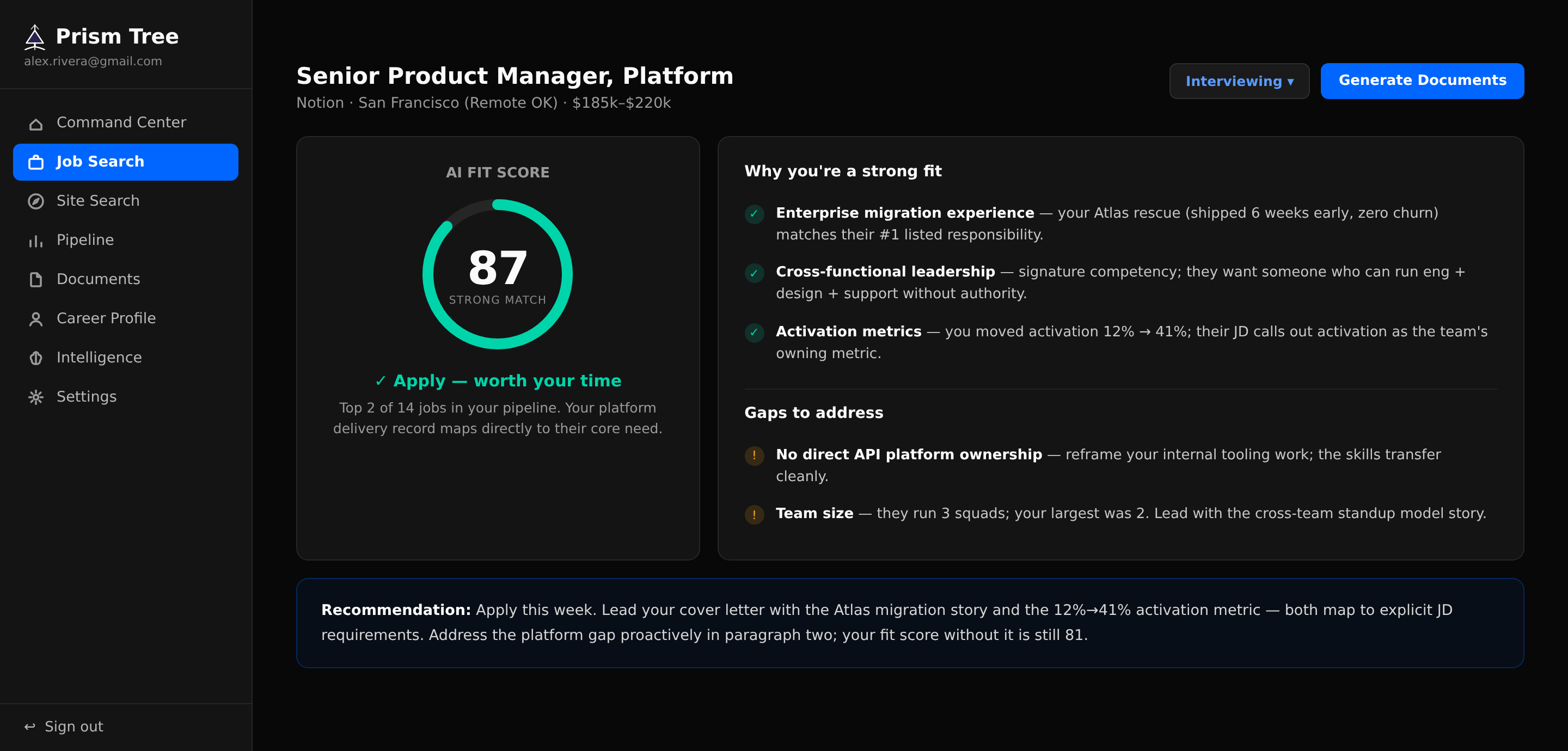Click the Pipeline bar chart icon
The height and width of the screenshot is (751, 1568).
tap(36, 241)
